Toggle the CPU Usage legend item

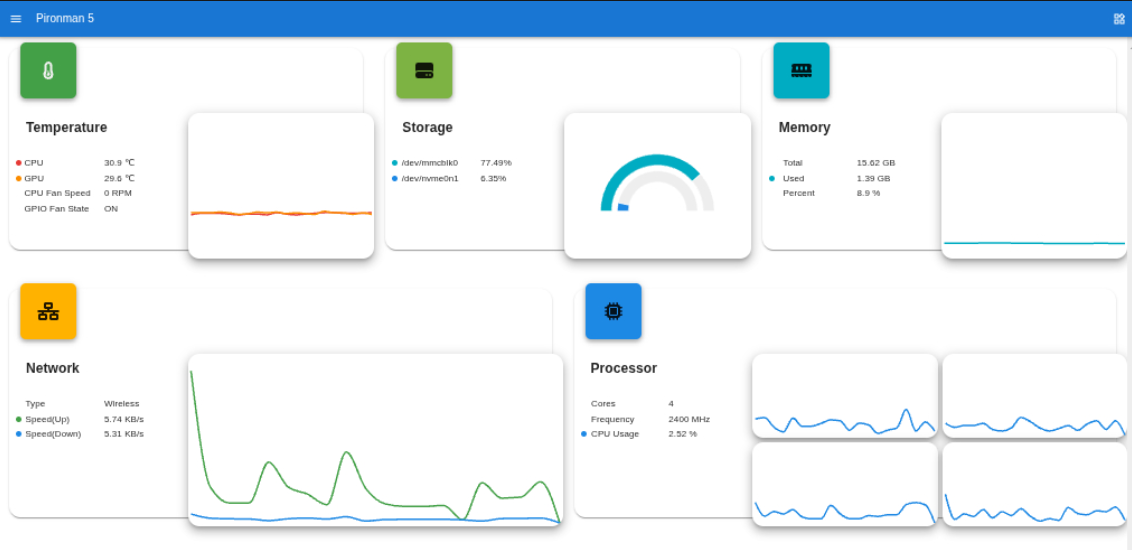(x=614, y=435)
